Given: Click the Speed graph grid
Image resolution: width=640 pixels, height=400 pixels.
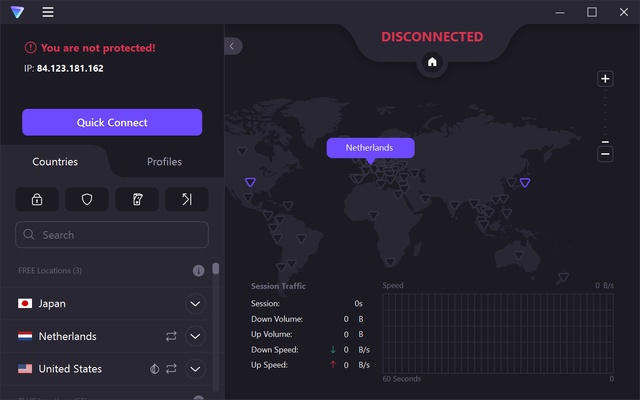Looking at the screenshot, I should tap(498, 333).
